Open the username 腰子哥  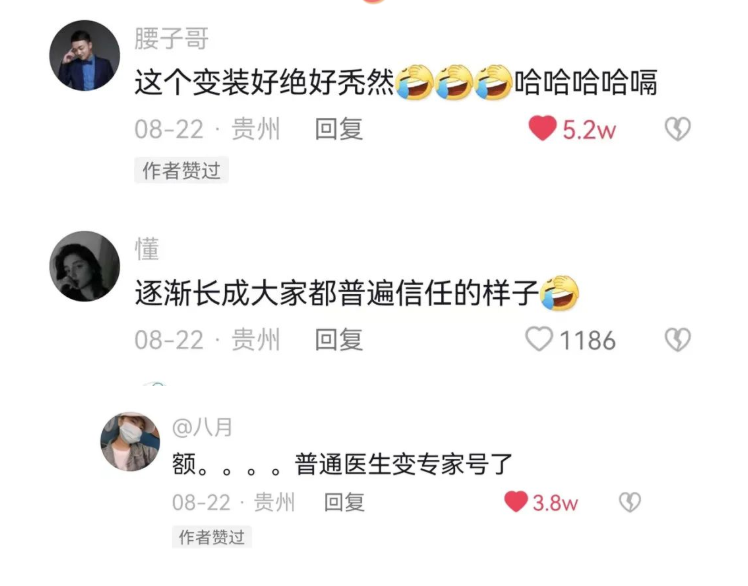click(172, 38)
